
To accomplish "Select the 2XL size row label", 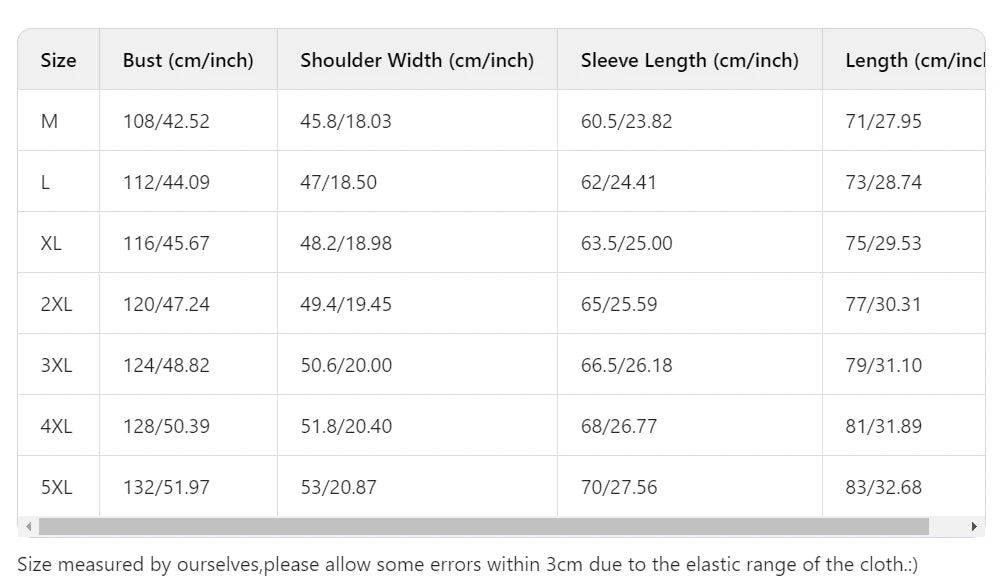I will 56,304.
